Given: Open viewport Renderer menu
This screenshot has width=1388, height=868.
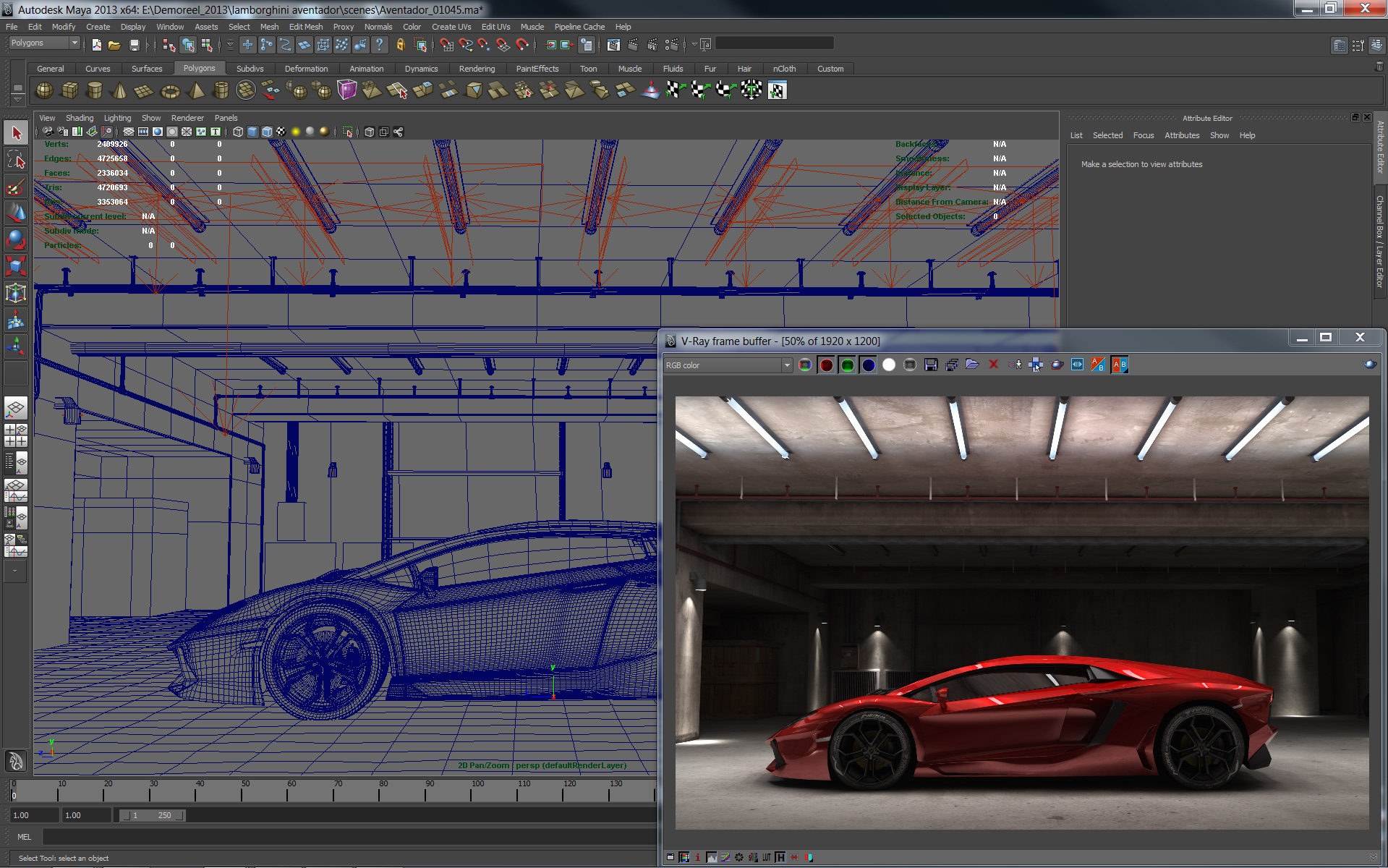Looking at the screenshot, I should [187, 118].
